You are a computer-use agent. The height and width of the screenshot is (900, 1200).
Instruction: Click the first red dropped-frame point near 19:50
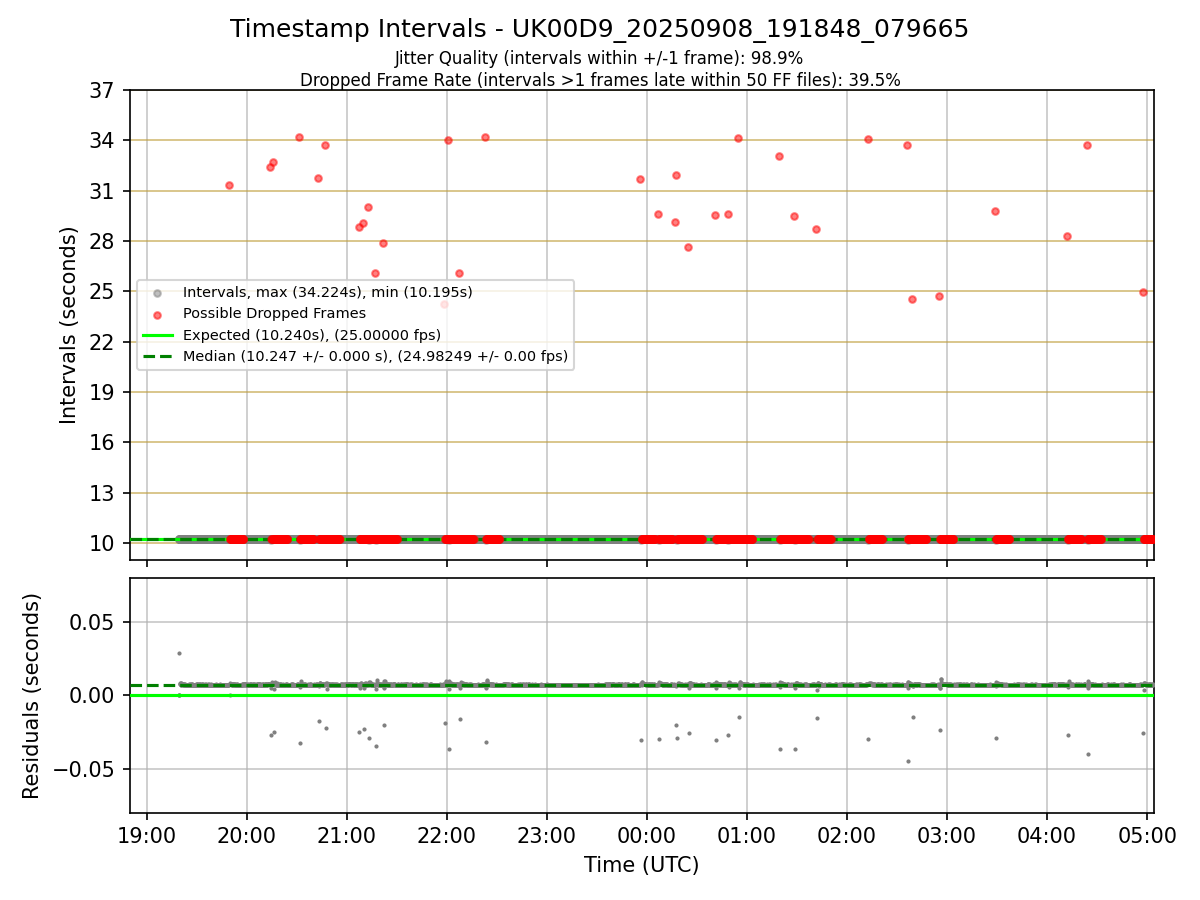229,185
